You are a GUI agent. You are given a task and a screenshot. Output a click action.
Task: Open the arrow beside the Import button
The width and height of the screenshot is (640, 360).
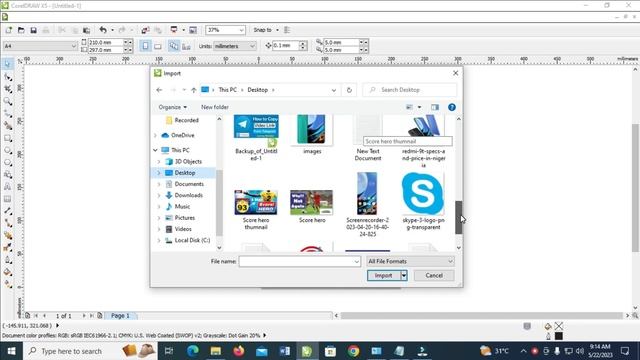(x=404, y=276)
